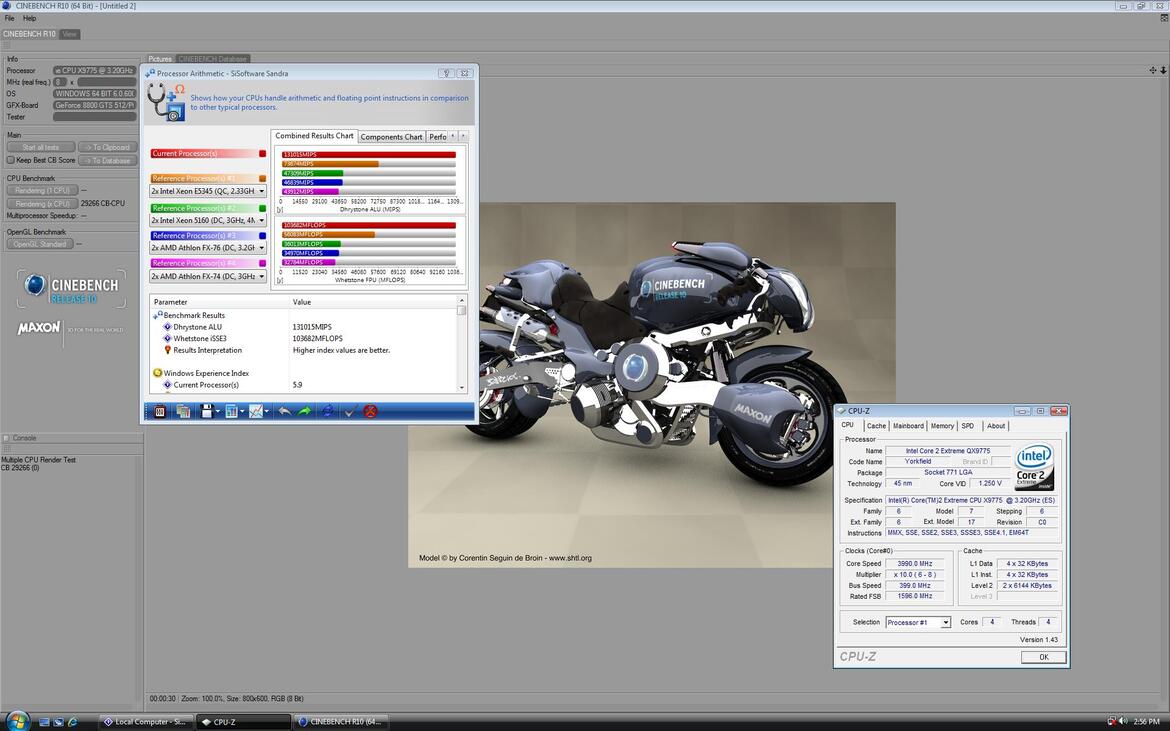
Task: Click the Cinebench Release 10 logo
Action: click(72, 289)
